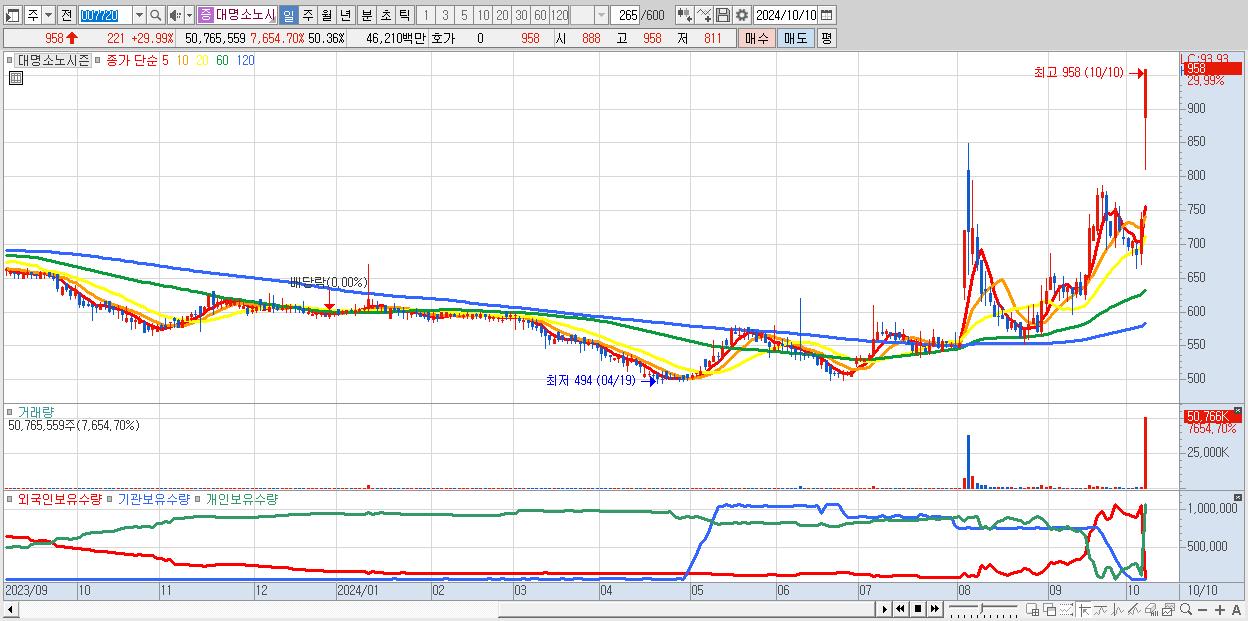Select the 분 (minute) period toggle
Screen dimensions: 1248x621
(x=366, y=15)
